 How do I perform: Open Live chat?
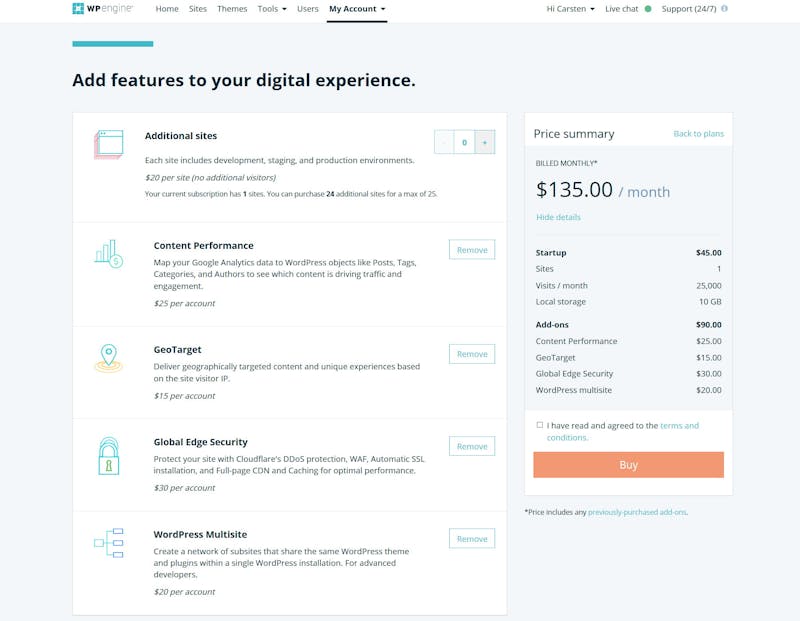(621, 9)
